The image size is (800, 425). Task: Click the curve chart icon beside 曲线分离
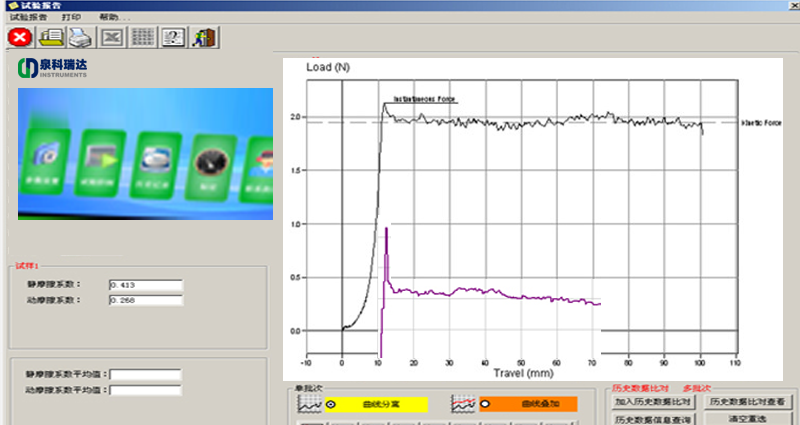pos(309,403)
